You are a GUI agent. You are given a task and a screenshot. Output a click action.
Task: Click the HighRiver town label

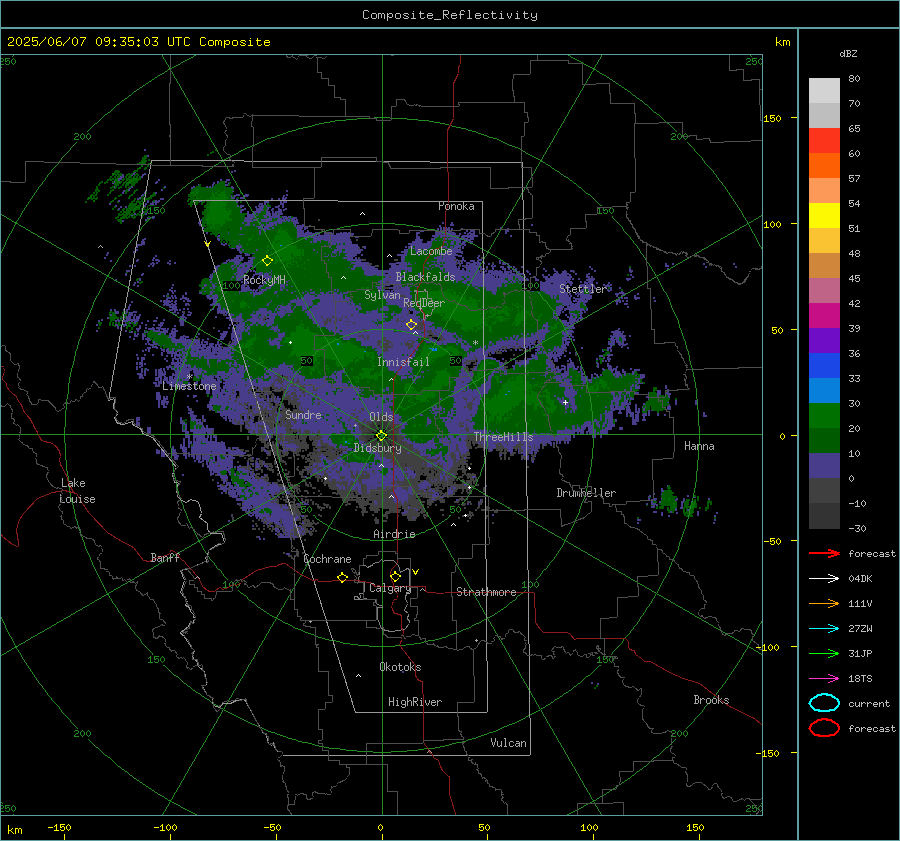[415, 702]
